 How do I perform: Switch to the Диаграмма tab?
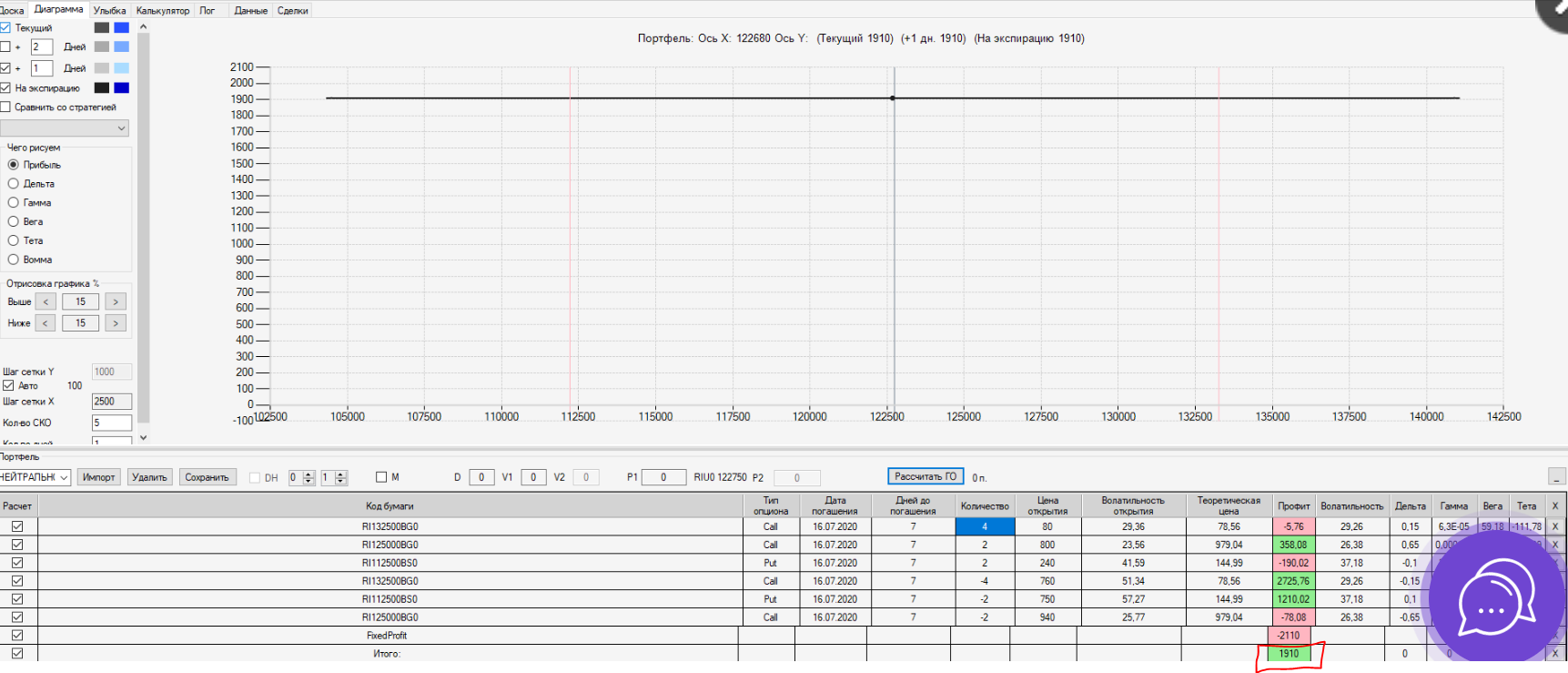[x=59, y=9]
